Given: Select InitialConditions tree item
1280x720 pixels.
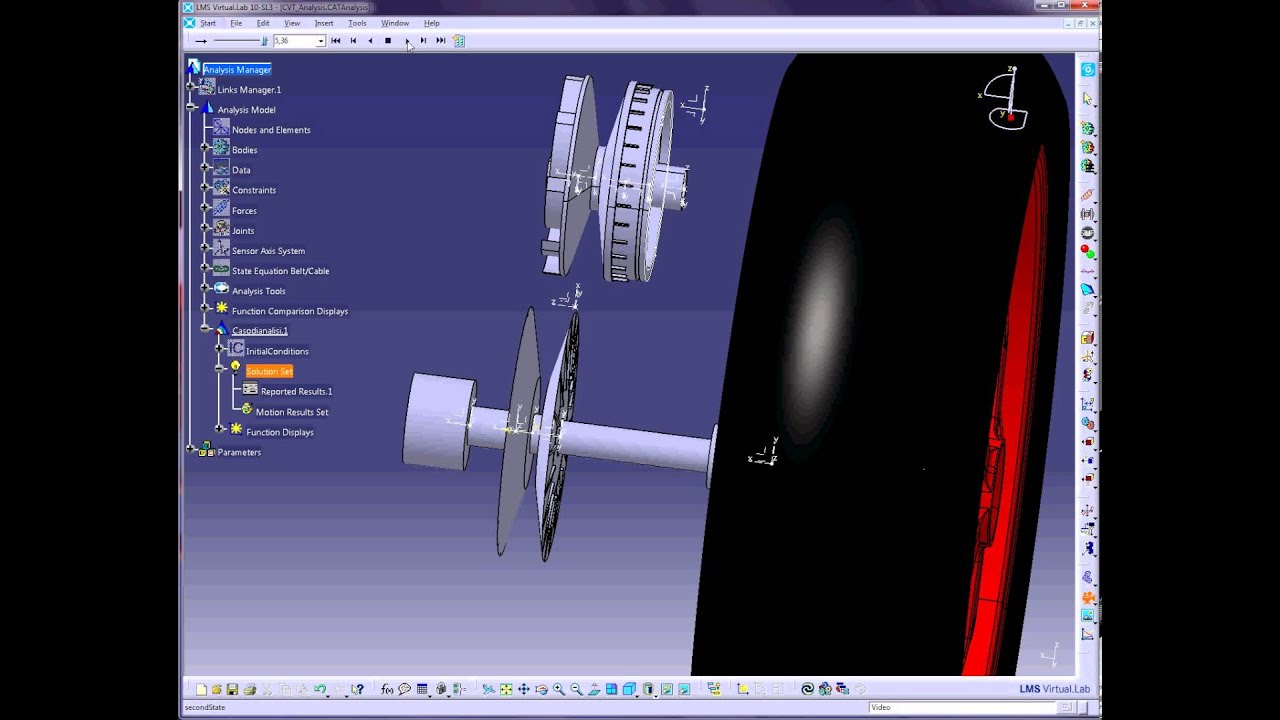Looking at the screenshot, I should point(277,351).
